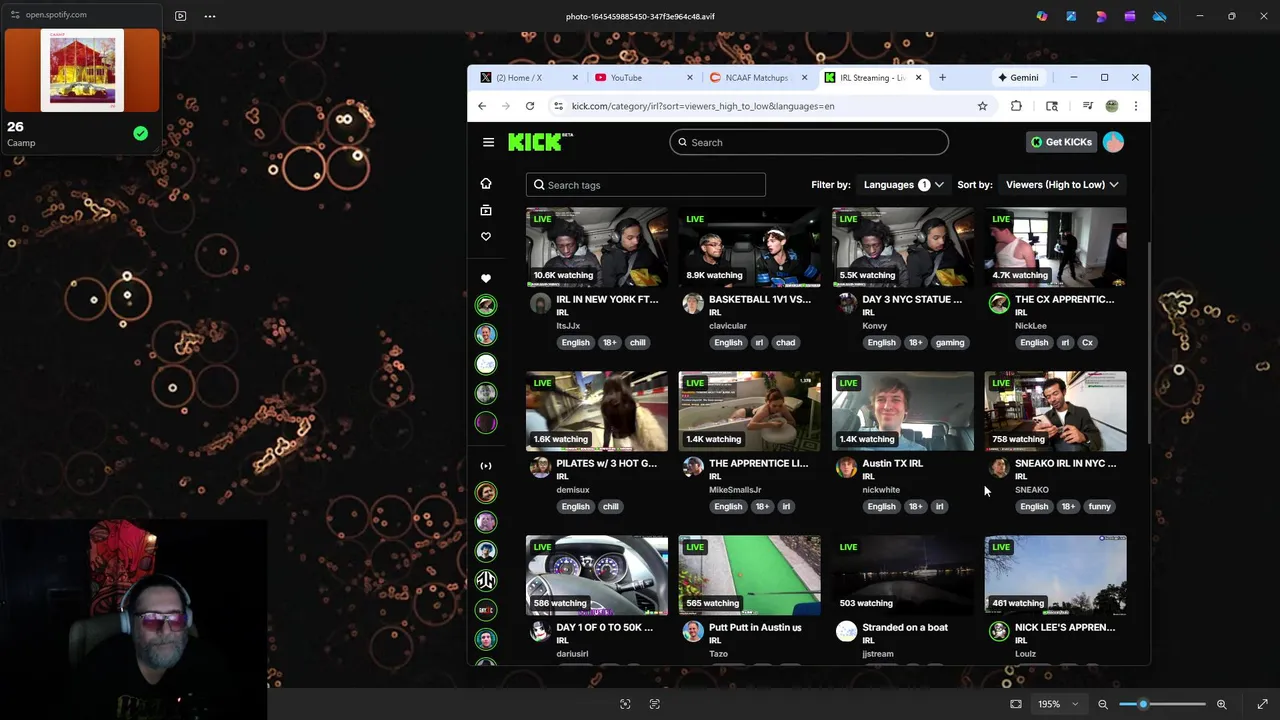
Task: Open the 'BASKETBALL 1V1 VS...' stream title
Action: point(760,299)
